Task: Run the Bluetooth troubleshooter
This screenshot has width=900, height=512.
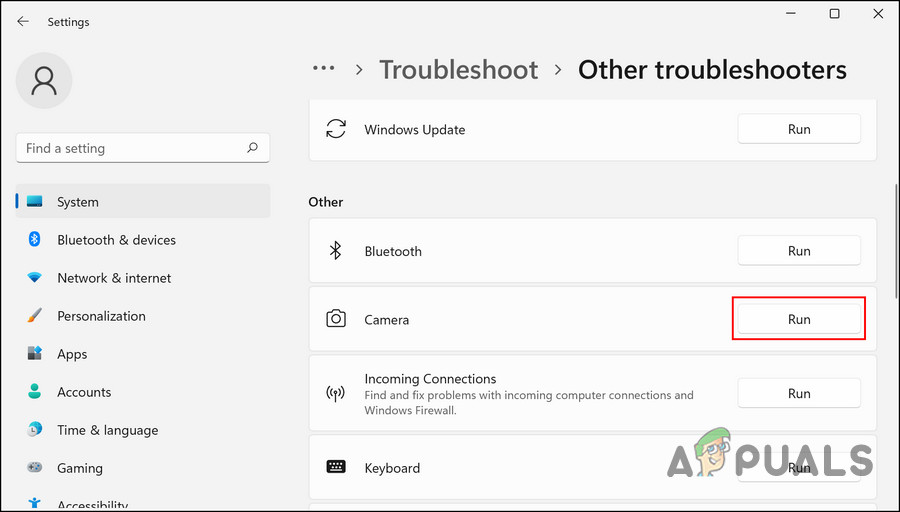Action: click(x=798, y=251)
